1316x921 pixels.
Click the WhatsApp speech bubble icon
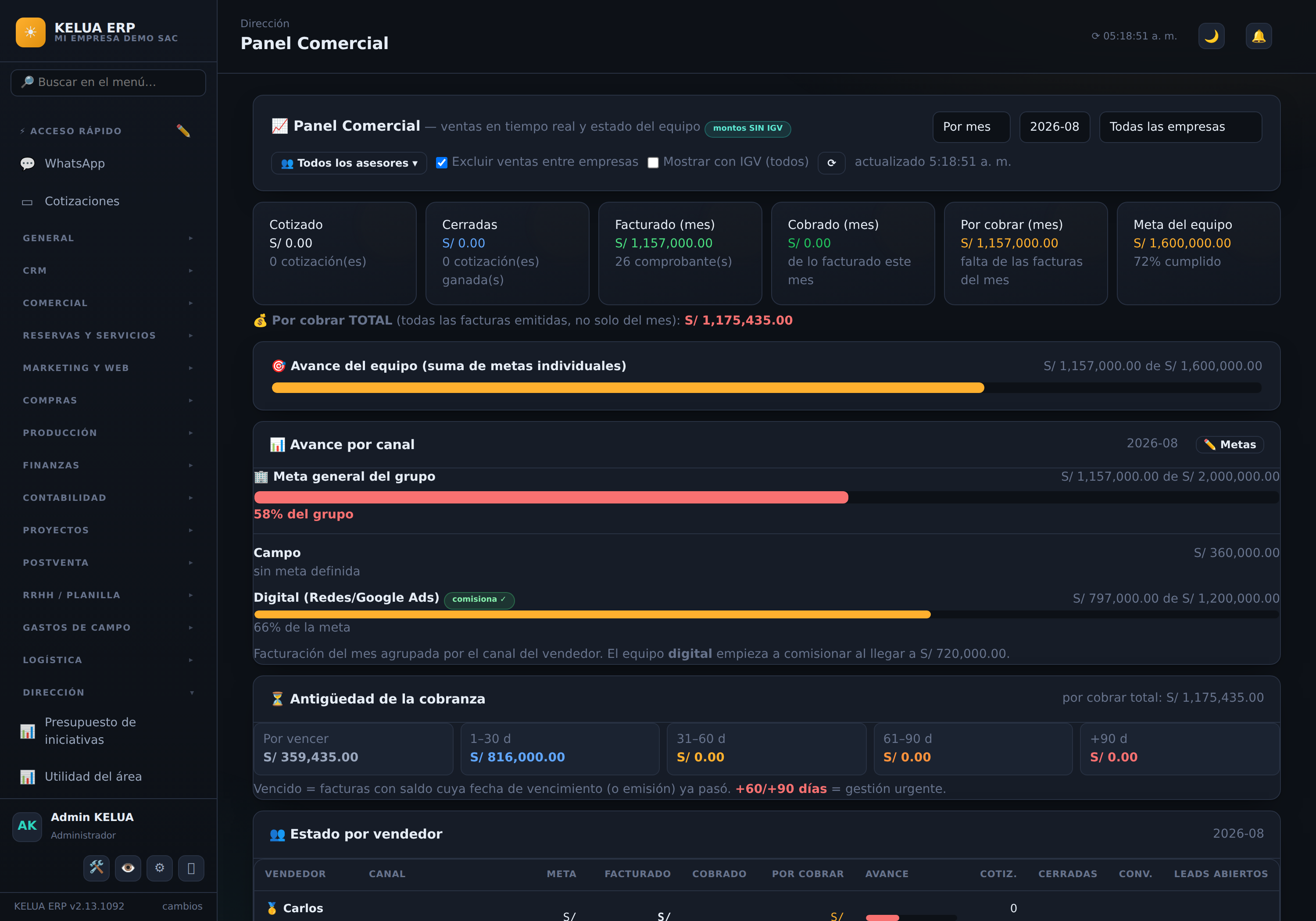click(28, 164)
